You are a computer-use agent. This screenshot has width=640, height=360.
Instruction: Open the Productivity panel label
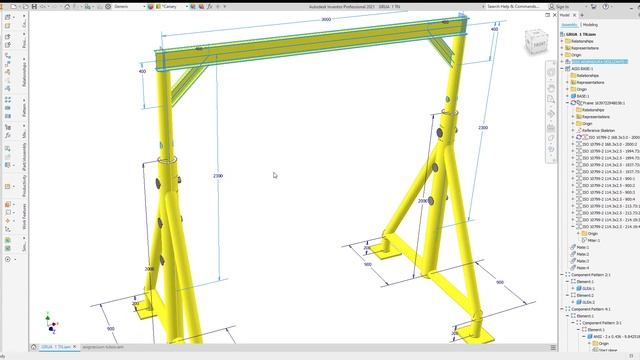click(x=24, y=186)
